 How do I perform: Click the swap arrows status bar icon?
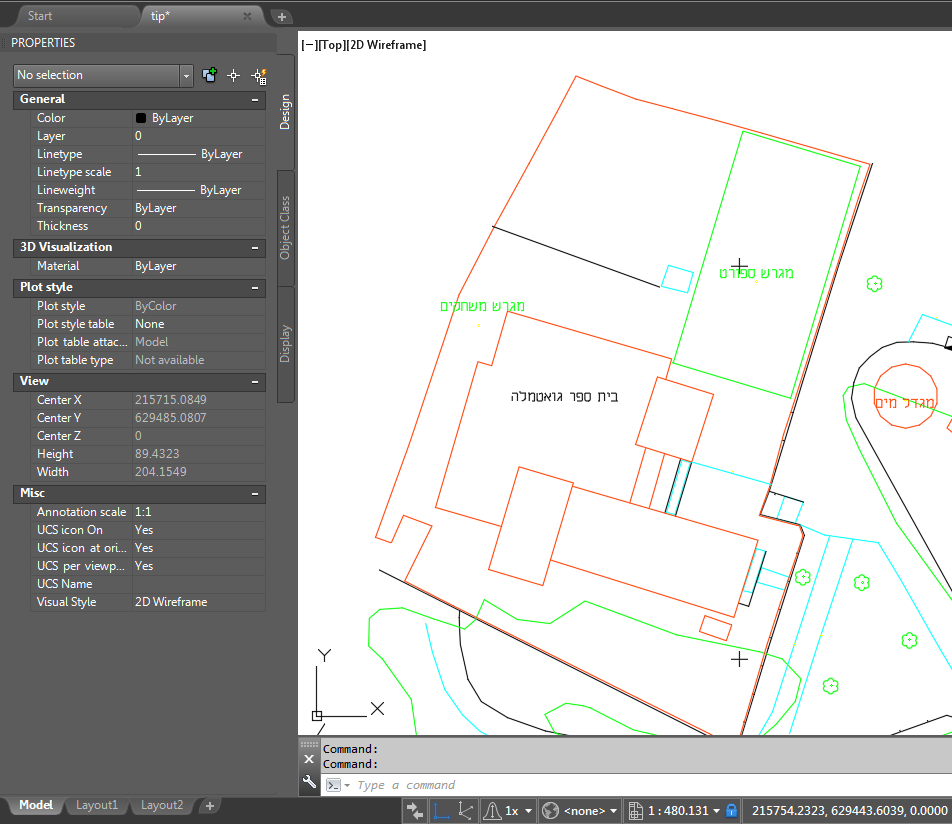[x=415, y=811]
